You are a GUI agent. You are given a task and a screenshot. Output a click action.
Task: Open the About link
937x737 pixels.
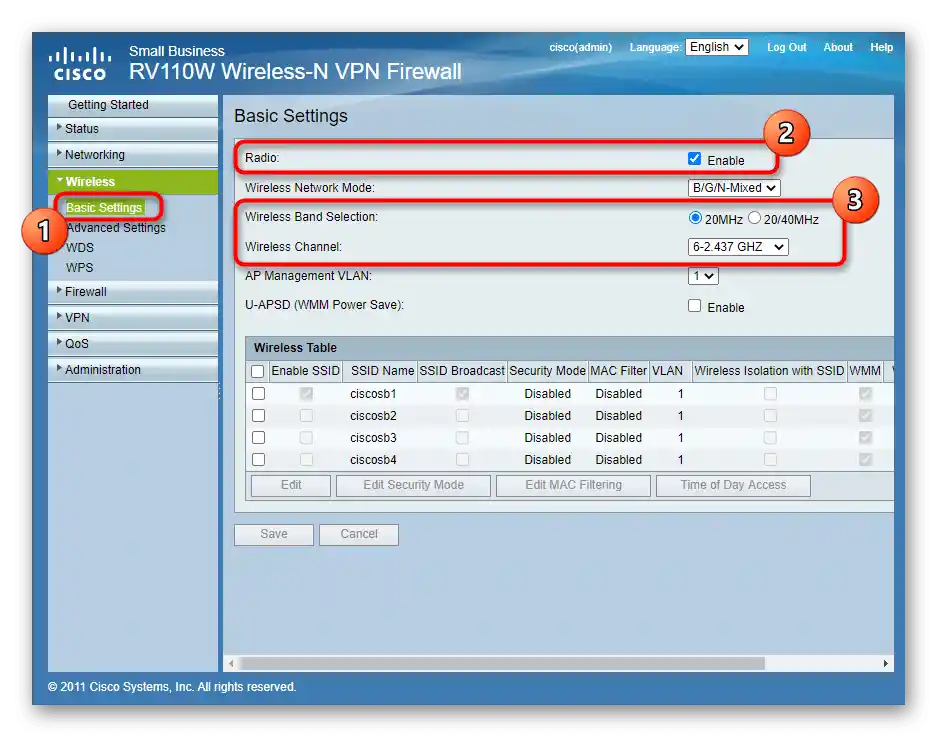tap(838, 47)
